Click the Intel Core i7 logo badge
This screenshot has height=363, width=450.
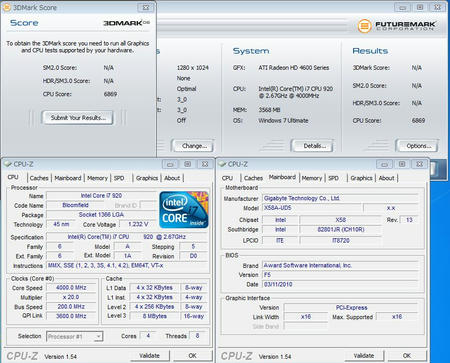(184, 210)
